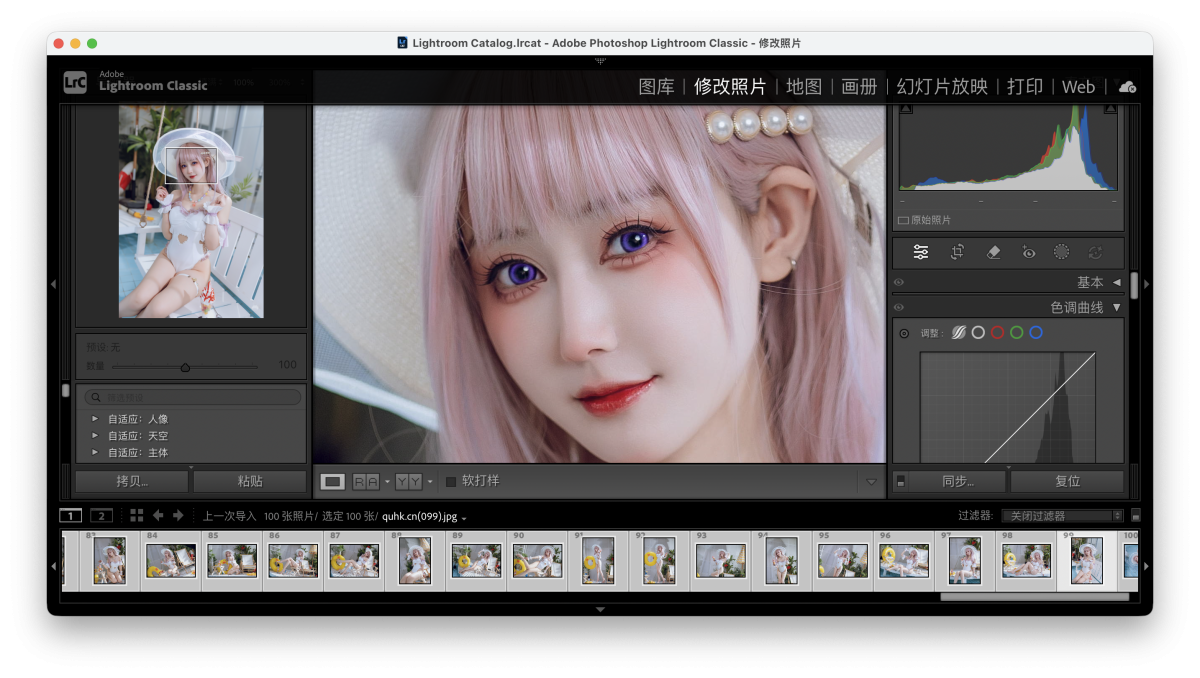Toggle visibility eye of 基本 panel
The width and height of the screenshot is (1200, 678).
[x=899, y=282]
